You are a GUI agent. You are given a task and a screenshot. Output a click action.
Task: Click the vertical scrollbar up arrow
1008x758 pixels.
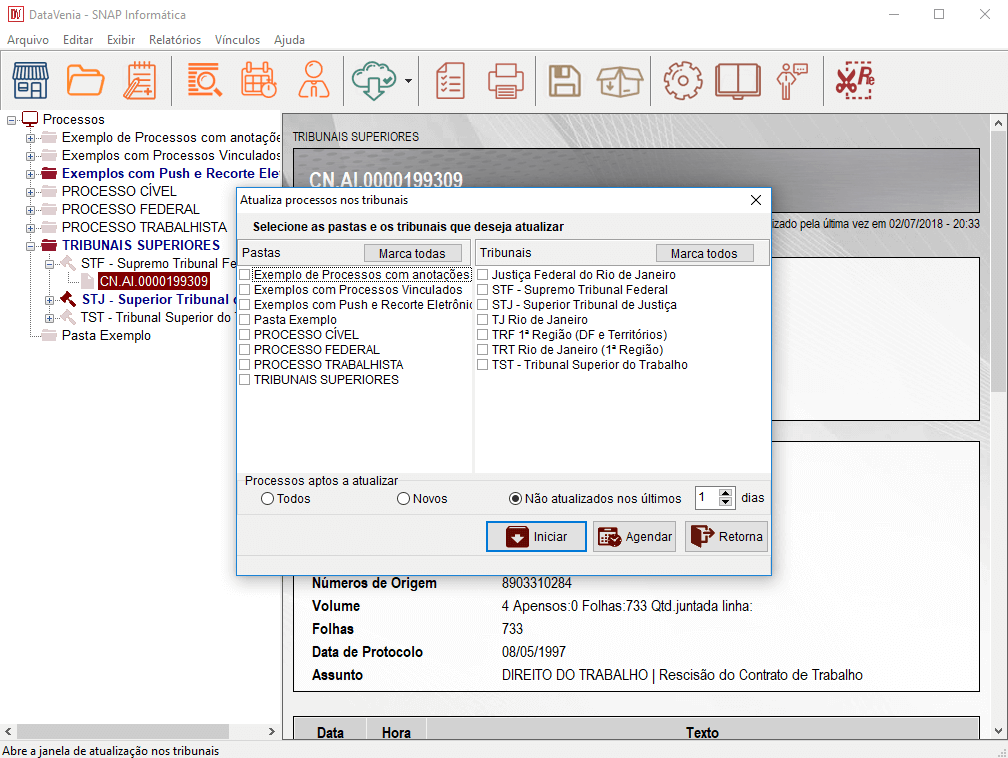(x=998, y=122)
